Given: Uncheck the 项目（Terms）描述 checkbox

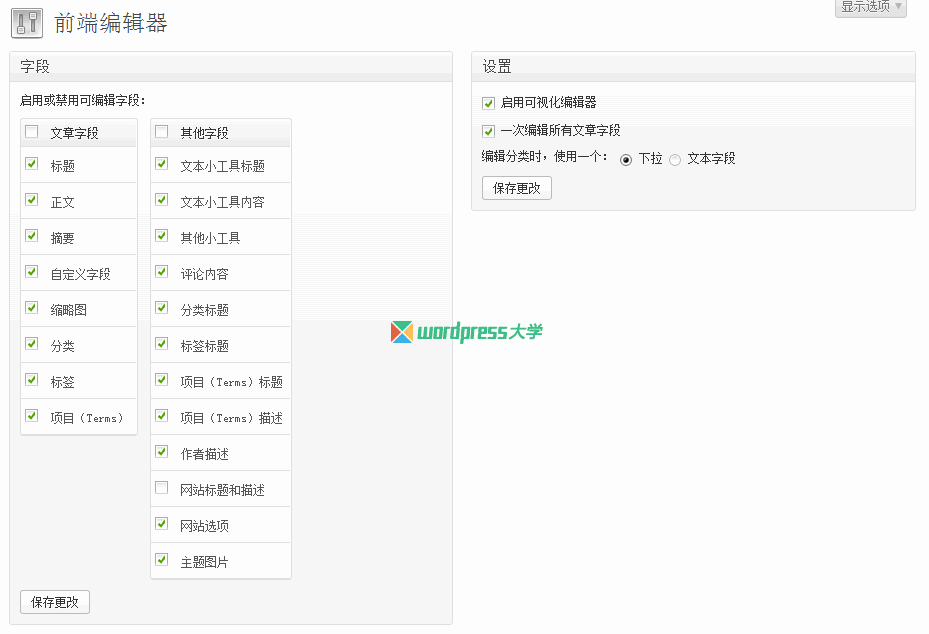Looking at the screenshot, I should (x=162, y=415).
